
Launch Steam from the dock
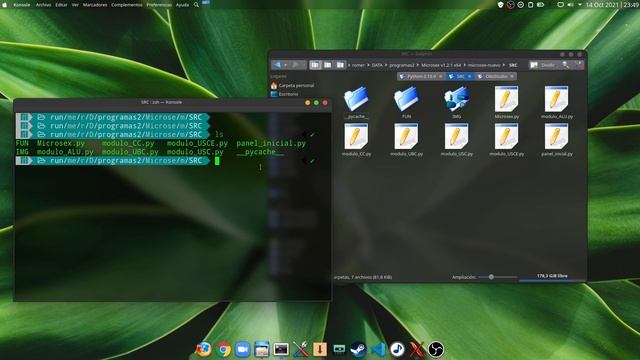pyautogui.click(x=358, y=350)
